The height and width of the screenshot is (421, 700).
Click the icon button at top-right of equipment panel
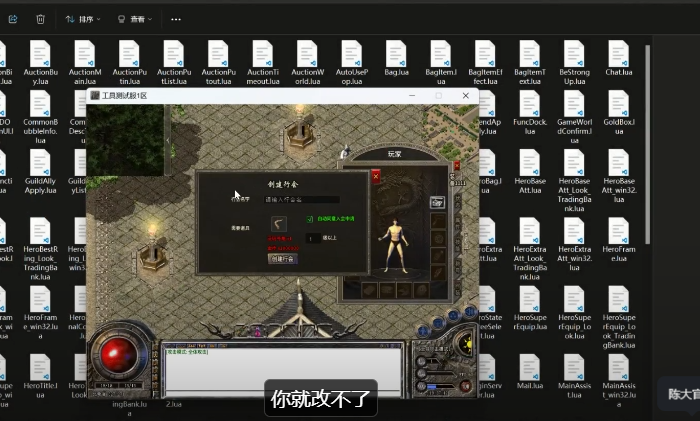point(437,202)
